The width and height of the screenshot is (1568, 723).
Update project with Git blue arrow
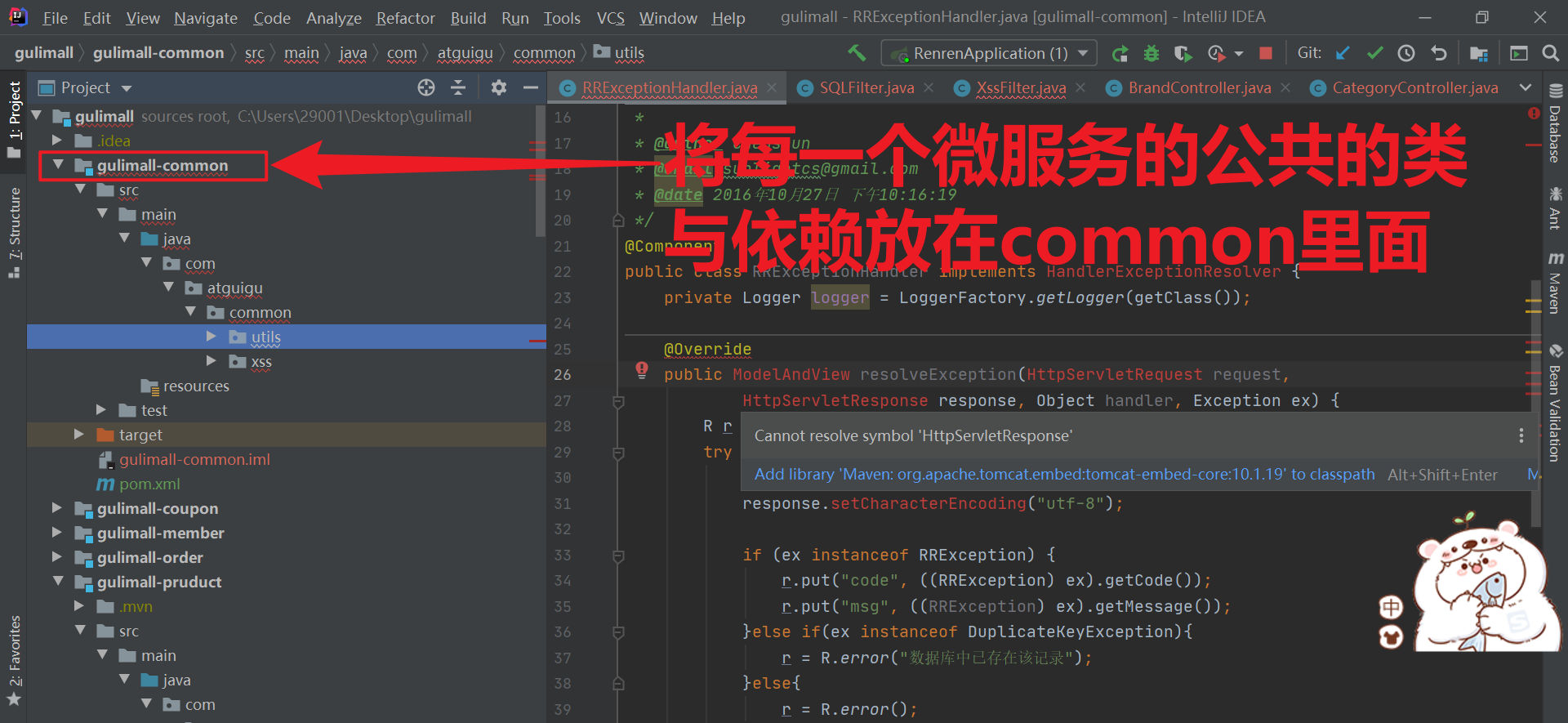(x=1343, y=53)
